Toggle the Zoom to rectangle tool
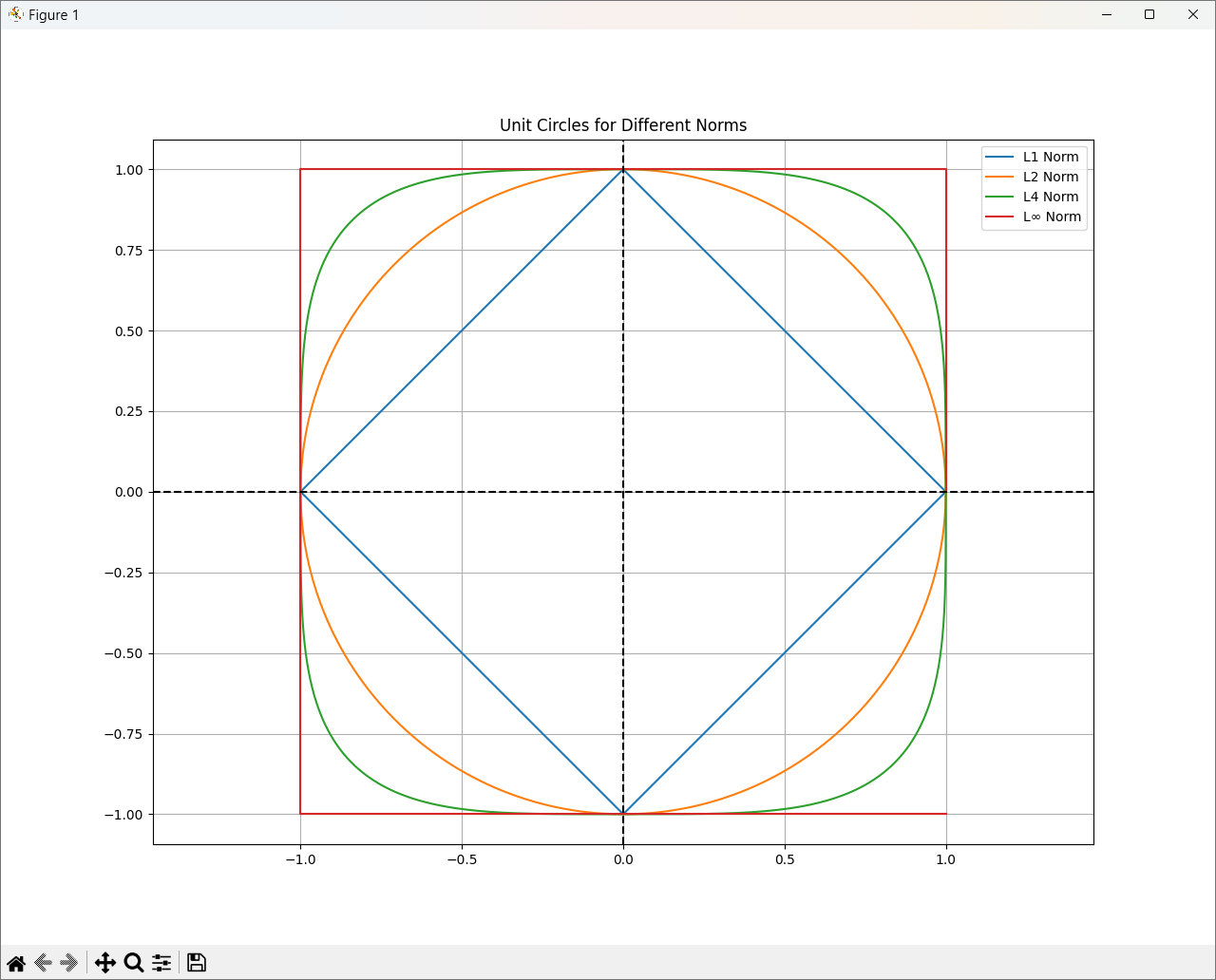Image resolution: width=1216 pixels, height=980 pixels. [134, 963]
